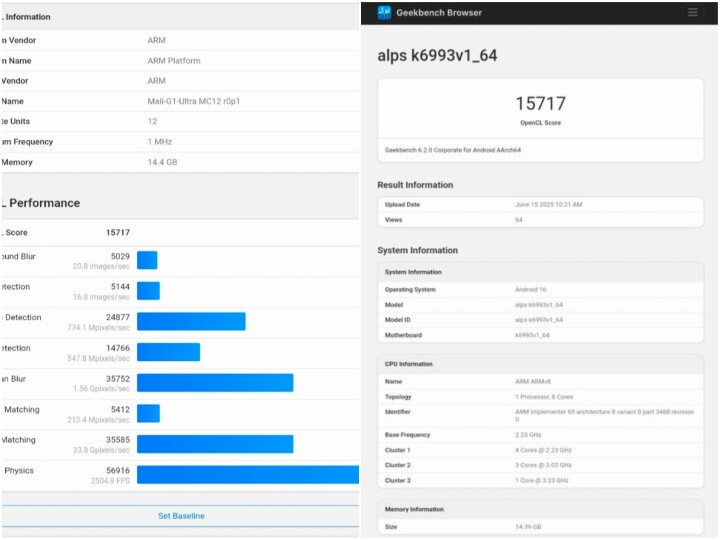The image size is (720, 540).
Task: Click the 35752 score bar
Action: point(215,382)
